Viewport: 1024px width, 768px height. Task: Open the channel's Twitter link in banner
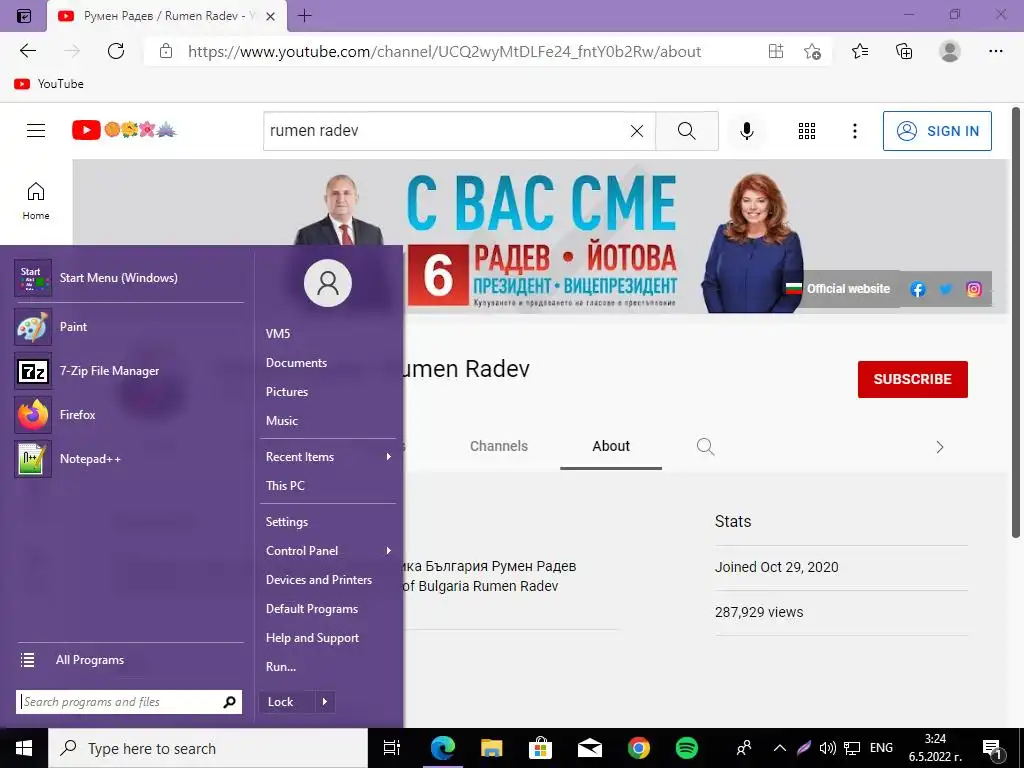point(945,289)
